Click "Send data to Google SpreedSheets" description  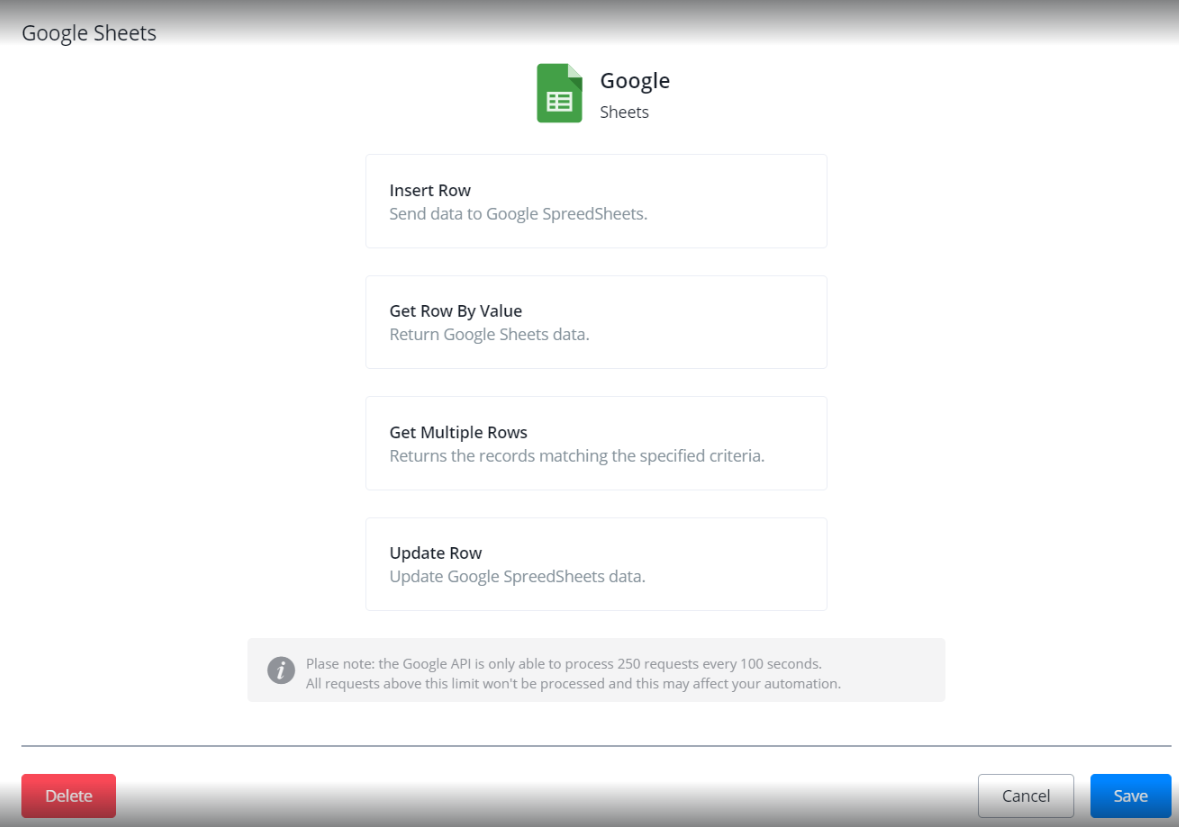pyautogui.click(x=518, y=214)
